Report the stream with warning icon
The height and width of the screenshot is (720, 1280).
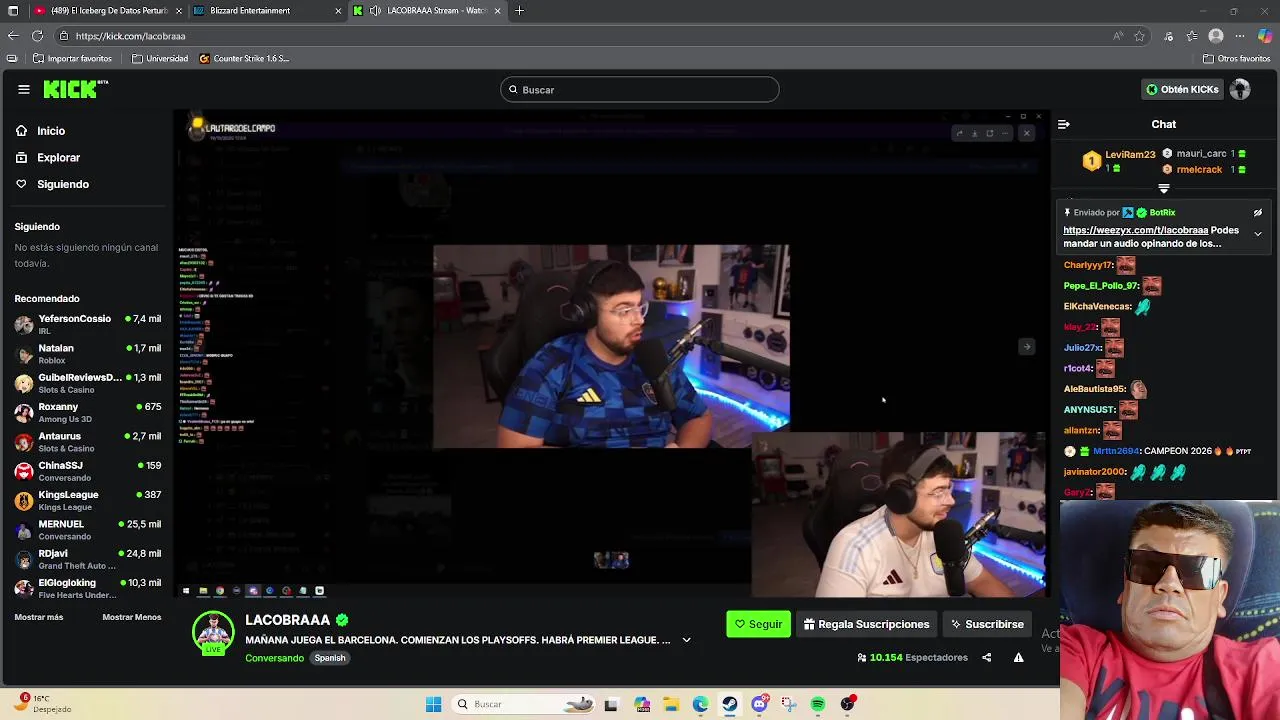coord(1018,657)
